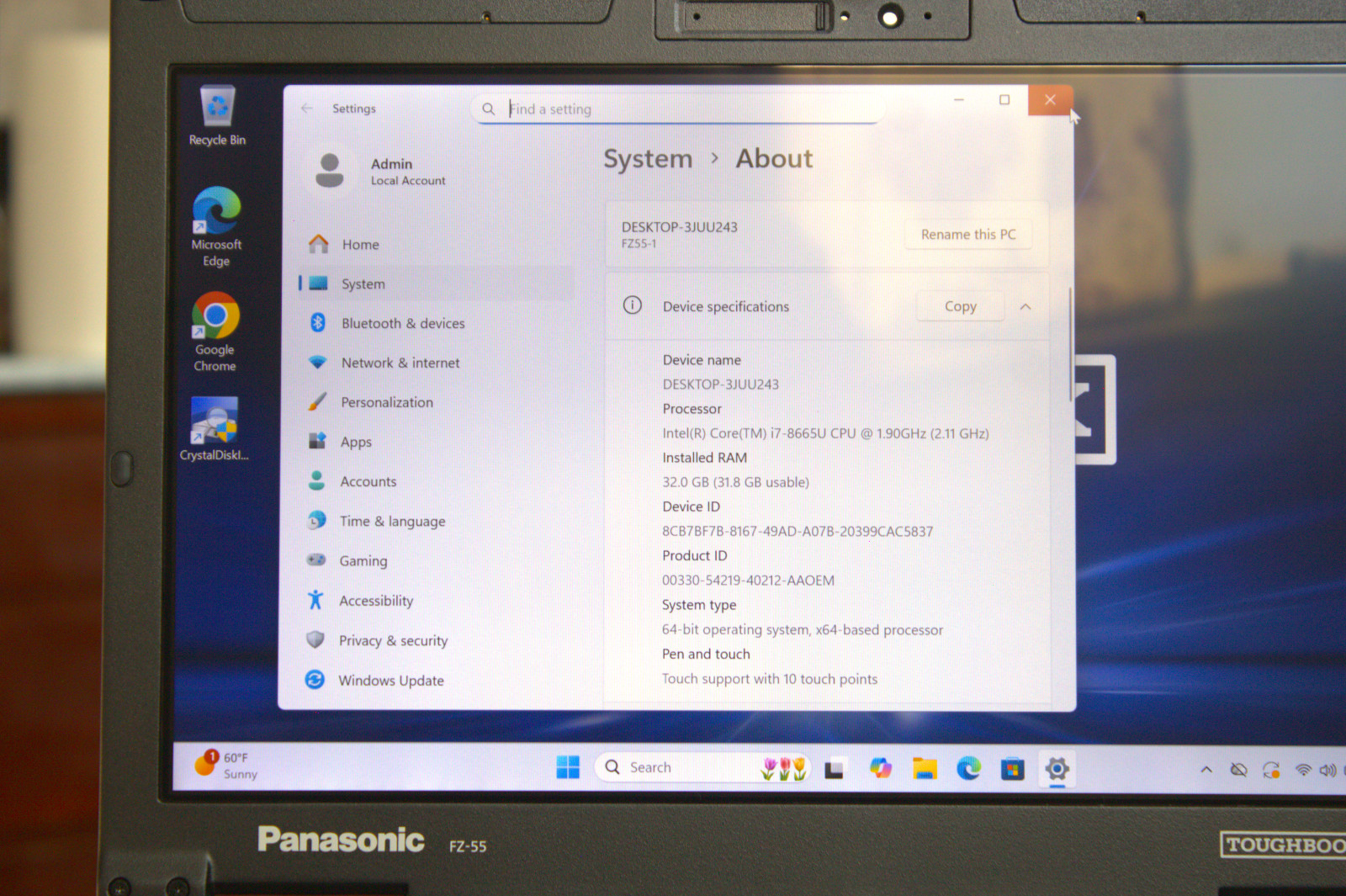Screen dimensions: 1346x896
Task: Open Task View on the taskbar
Action: pos(834,769)
